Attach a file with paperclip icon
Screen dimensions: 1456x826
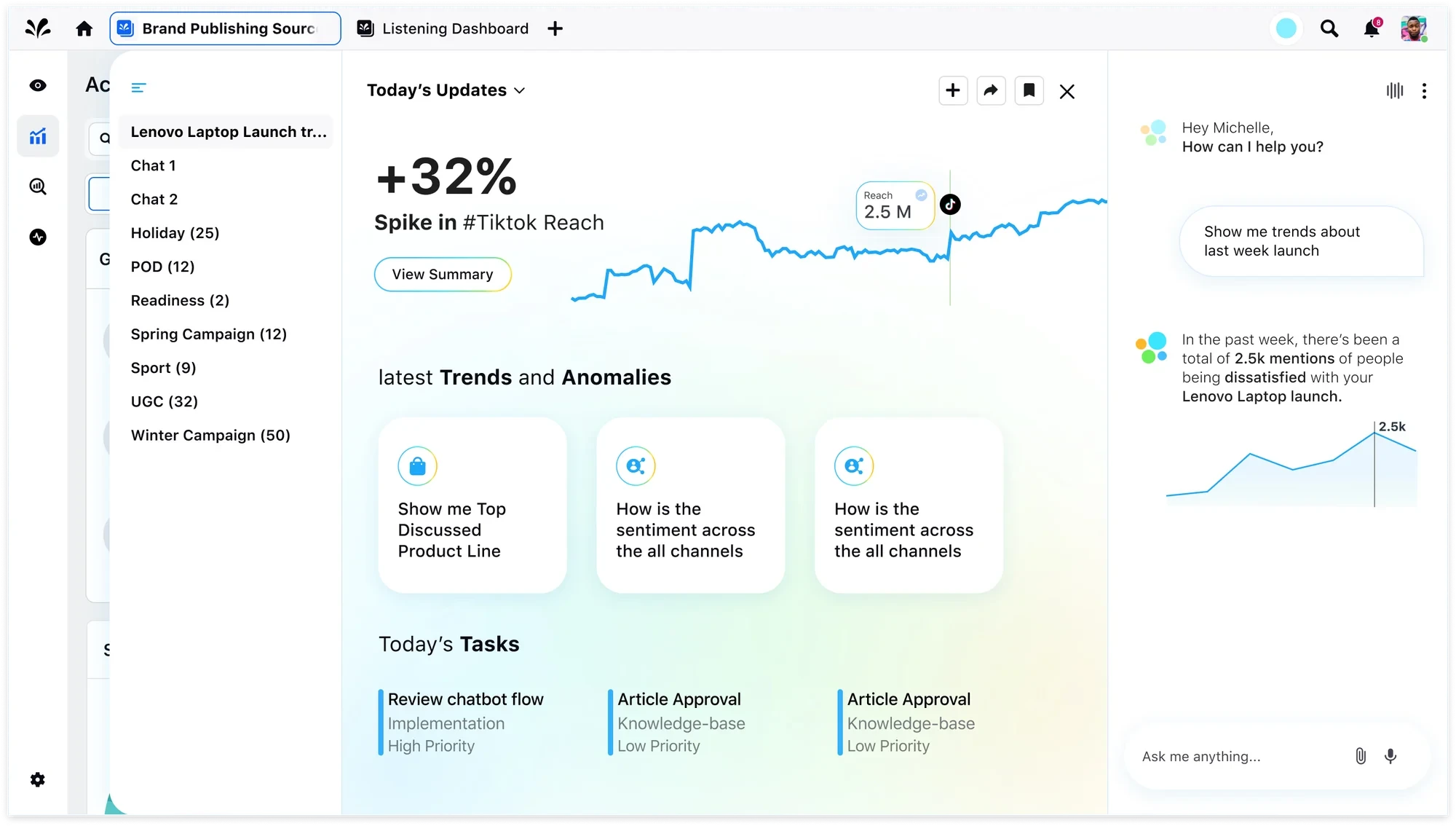(1361, 756)
